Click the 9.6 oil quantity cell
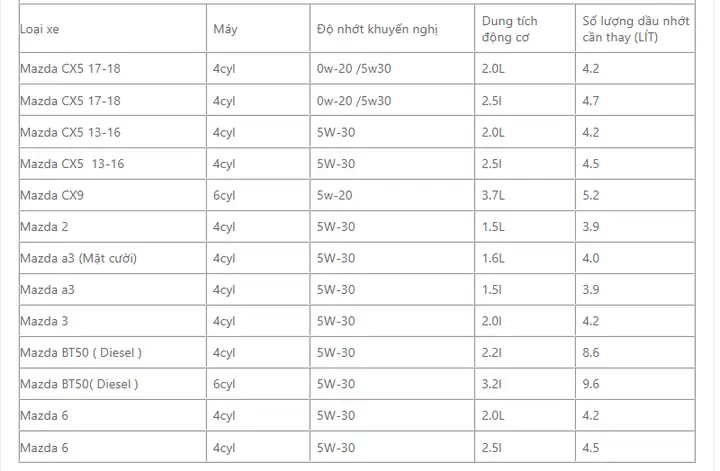Image resolution: width=720 pixels, height=471 pixels. pos(591,384)
